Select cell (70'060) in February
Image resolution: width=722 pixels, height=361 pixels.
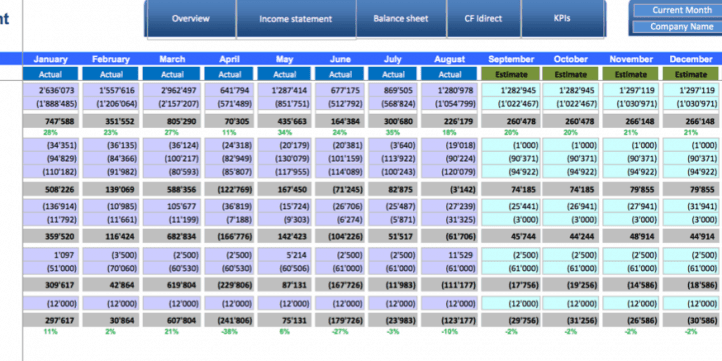point(111,268)
